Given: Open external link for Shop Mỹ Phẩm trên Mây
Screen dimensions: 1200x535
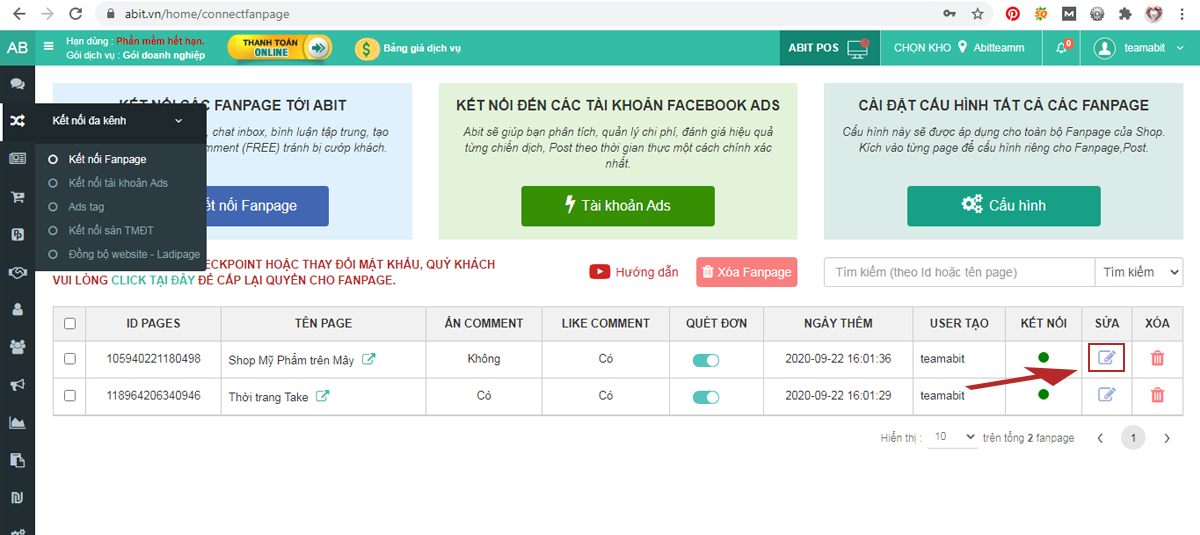Looking at the screenshot, I should coord(369,359).
